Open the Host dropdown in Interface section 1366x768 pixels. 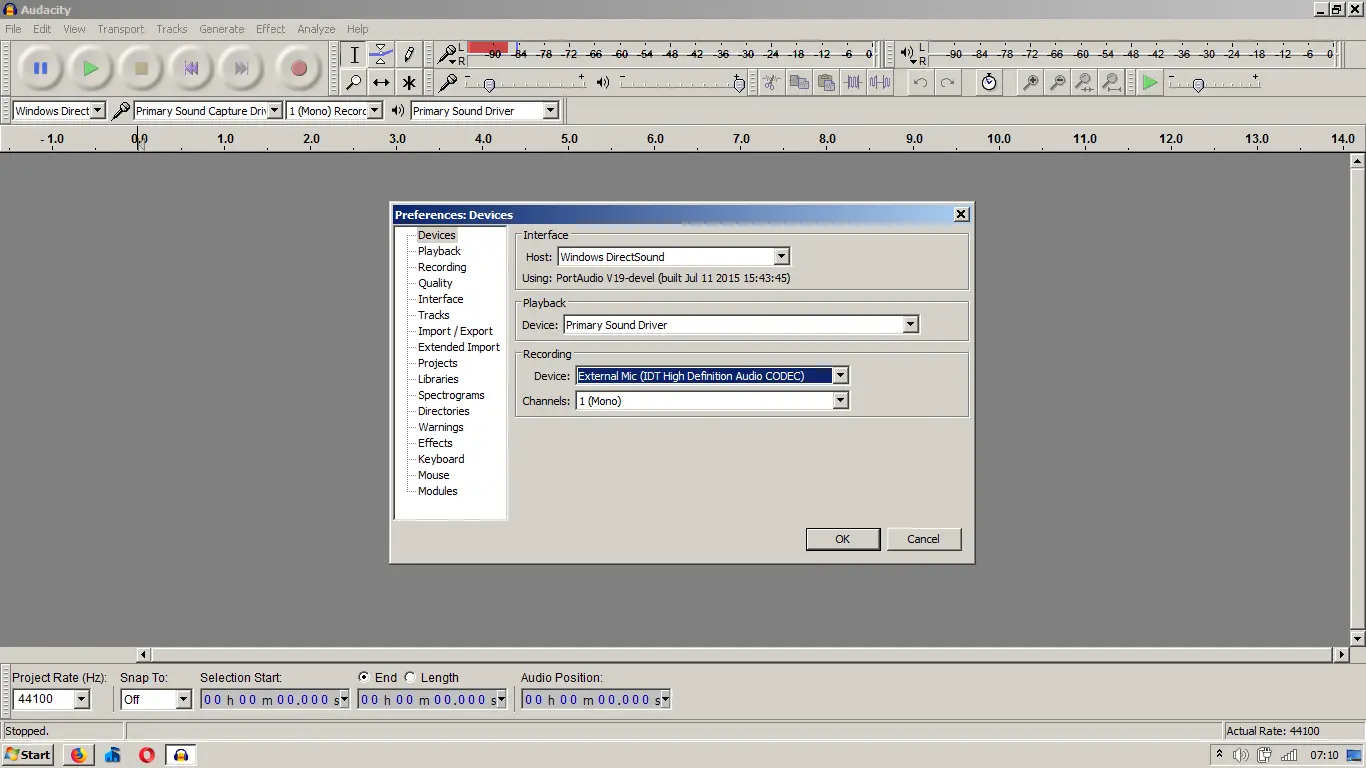coord(781,257)
